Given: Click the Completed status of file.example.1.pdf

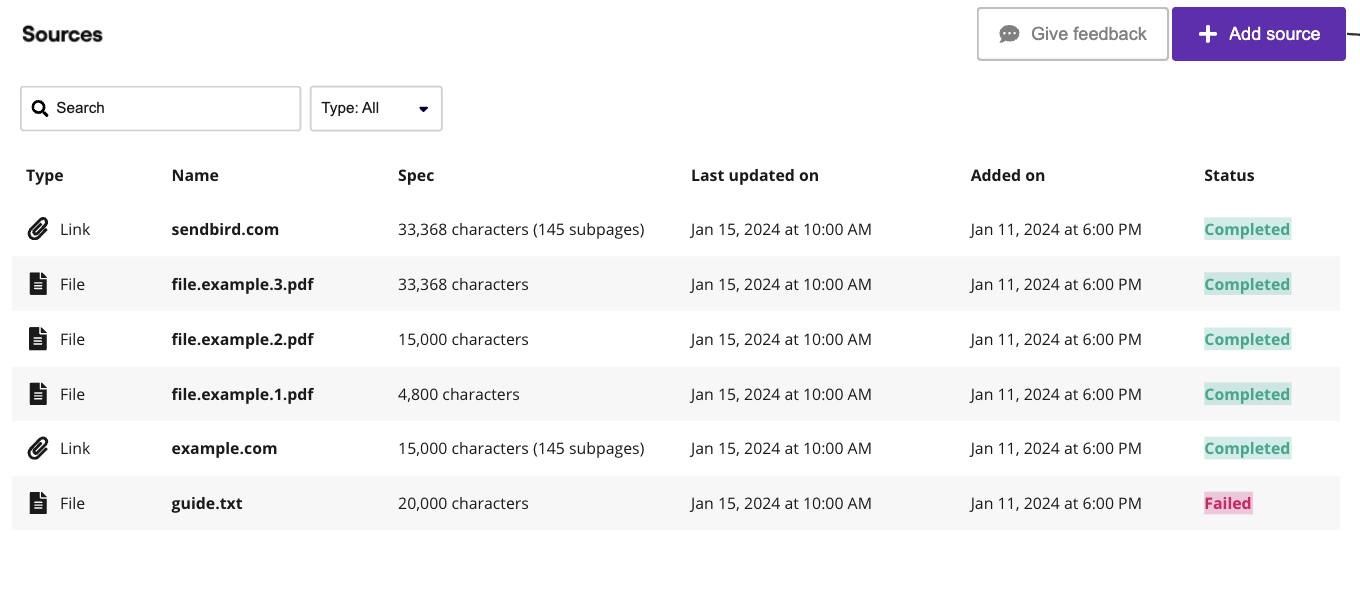Looking at the screenshot, I should pyautogui.click(x=1247, y=394).
